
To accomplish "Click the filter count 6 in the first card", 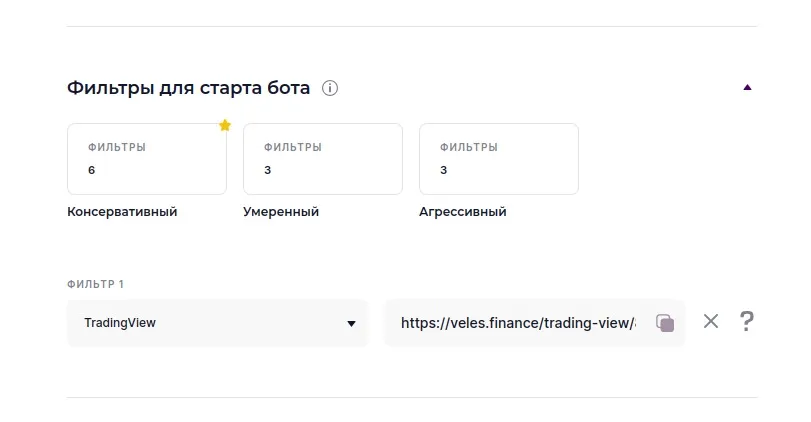I will 92,170.
